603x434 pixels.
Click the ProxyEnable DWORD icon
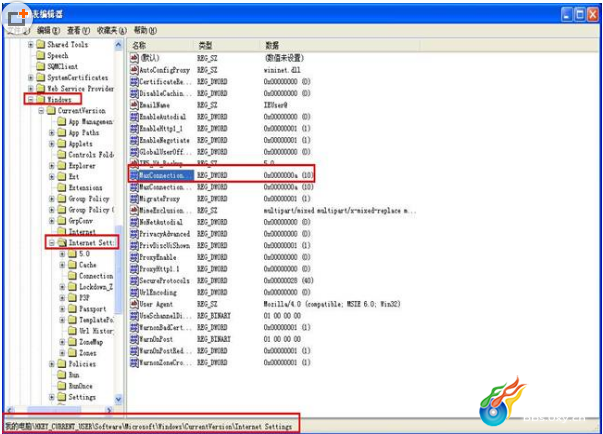134,257
